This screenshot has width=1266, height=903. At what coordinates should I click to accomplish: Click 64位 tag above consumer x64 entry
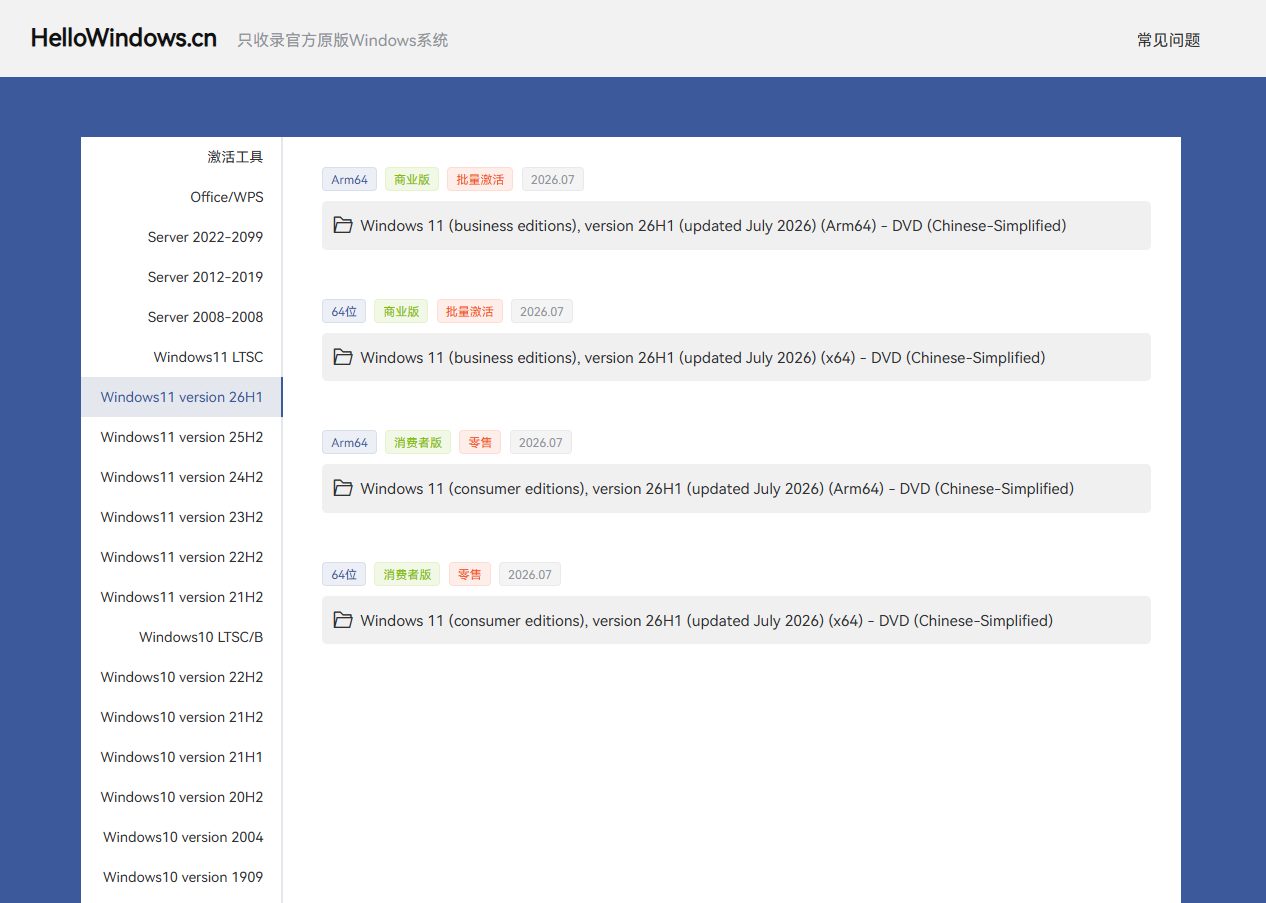(x=344, y=574)
